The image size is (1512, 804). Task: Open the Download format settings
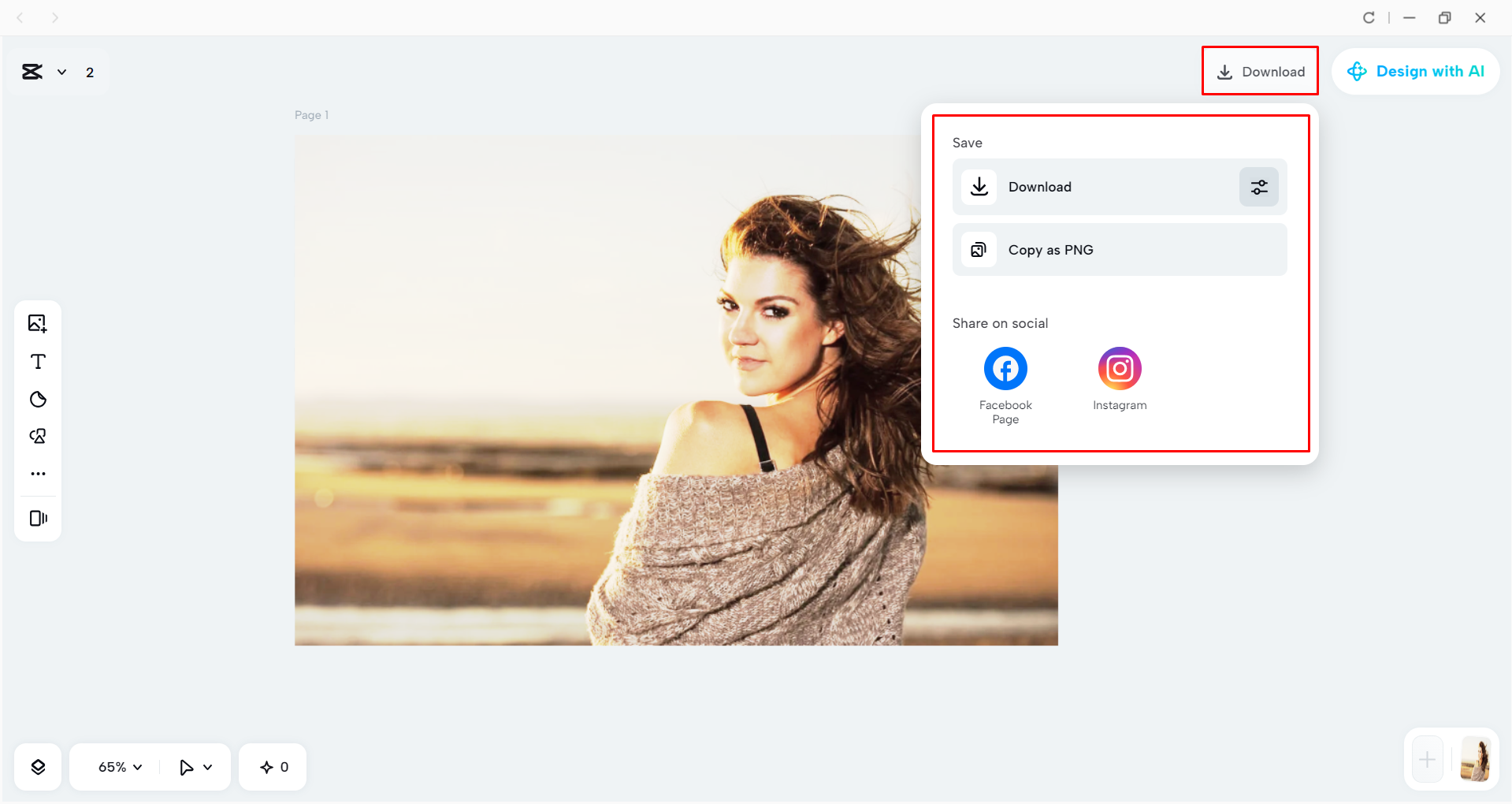pos(1258,187)
